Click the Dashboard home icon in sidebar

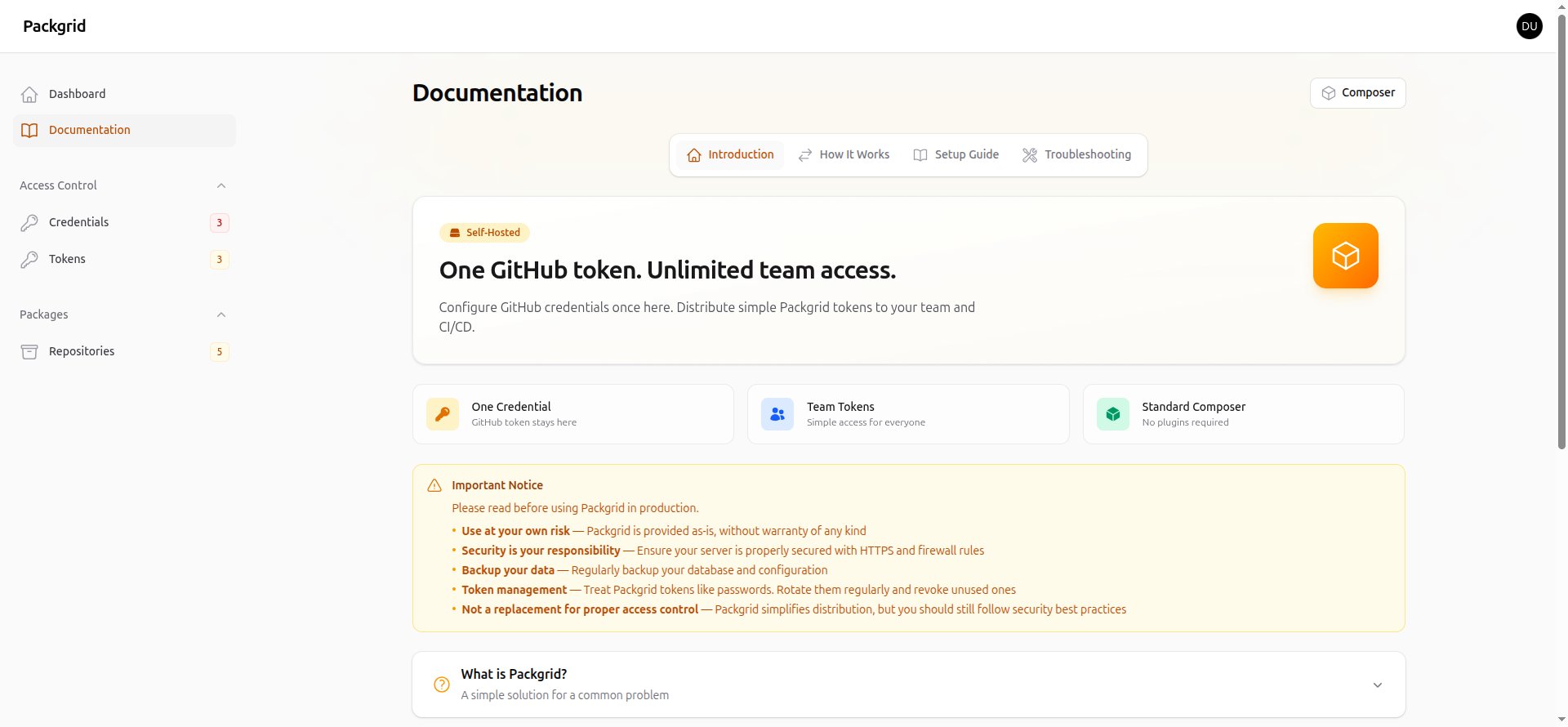click(x=29, y=94)
